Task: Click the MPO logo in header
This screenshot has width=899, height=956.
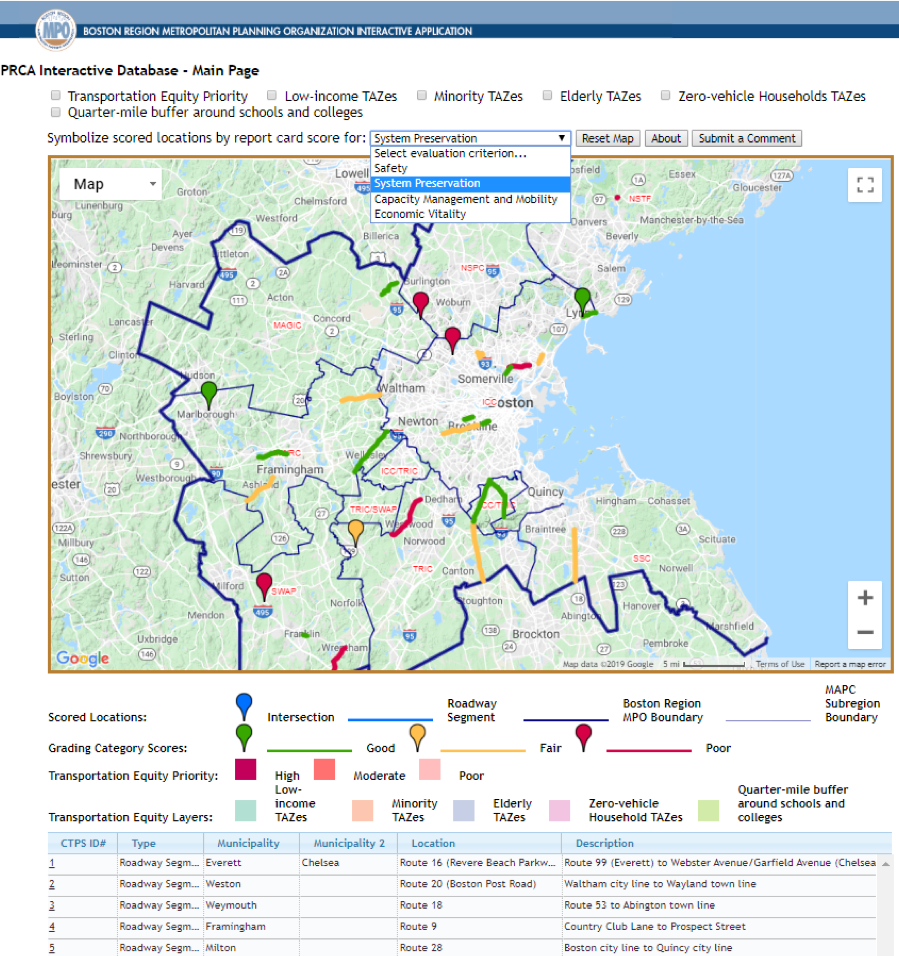Action: (54, 31)
